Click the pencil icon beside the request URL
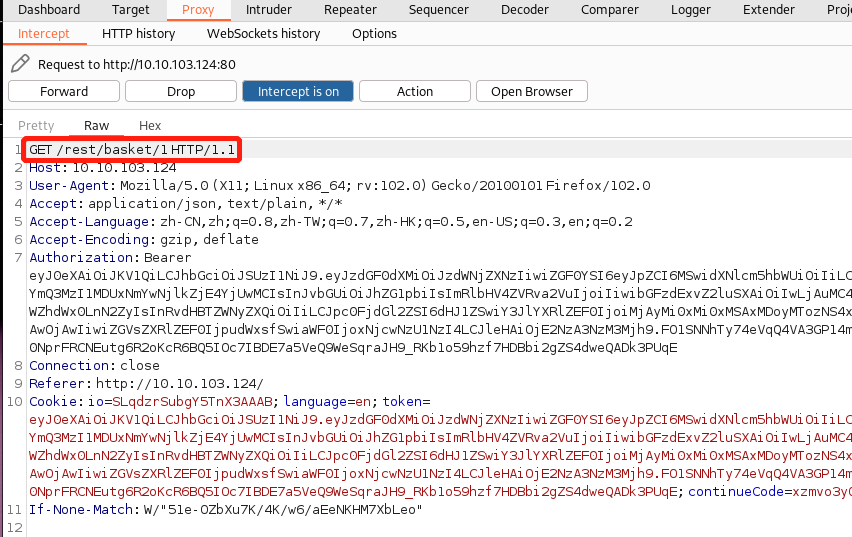 pyautogui.click(x=20, y=64)
